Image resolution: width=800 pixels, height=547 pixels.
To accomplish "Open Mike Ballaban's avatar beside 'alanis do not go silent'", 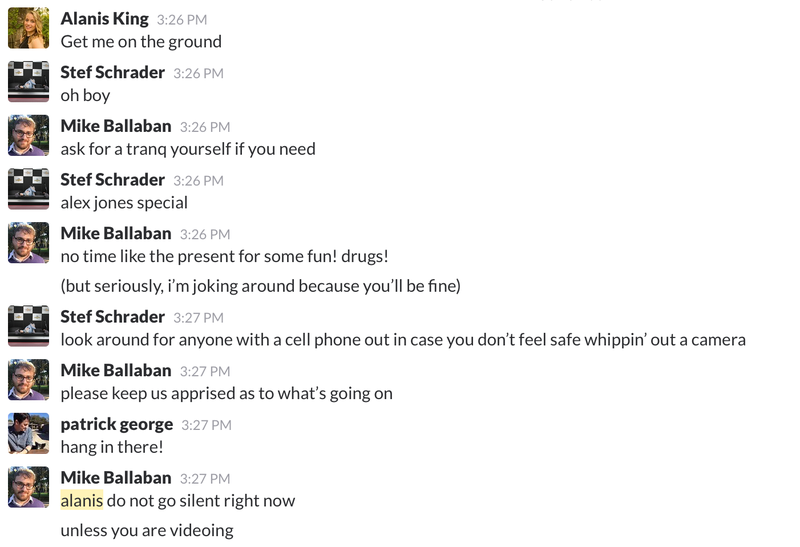I will pos(29,487).
